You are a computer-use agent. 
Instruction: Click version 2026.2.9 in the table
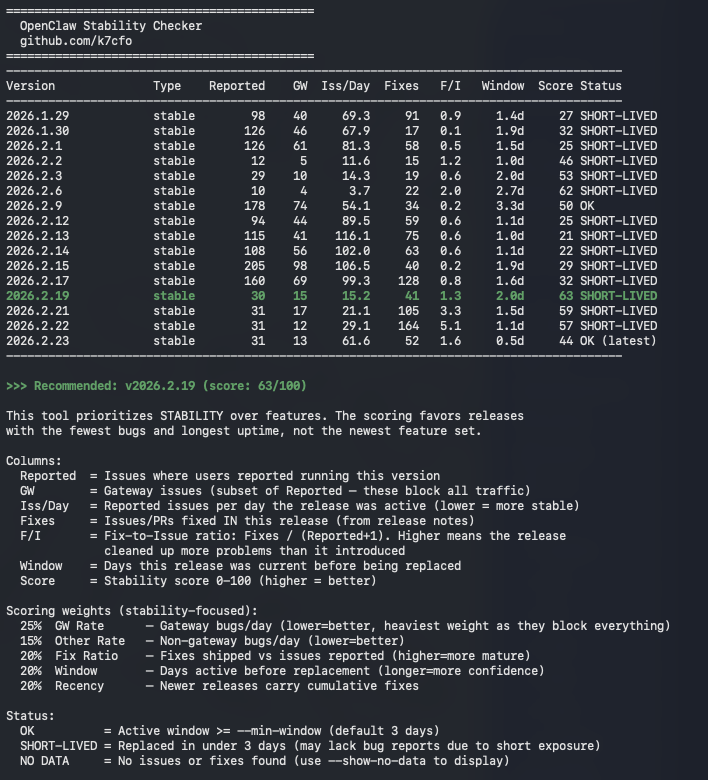point(34,205)
